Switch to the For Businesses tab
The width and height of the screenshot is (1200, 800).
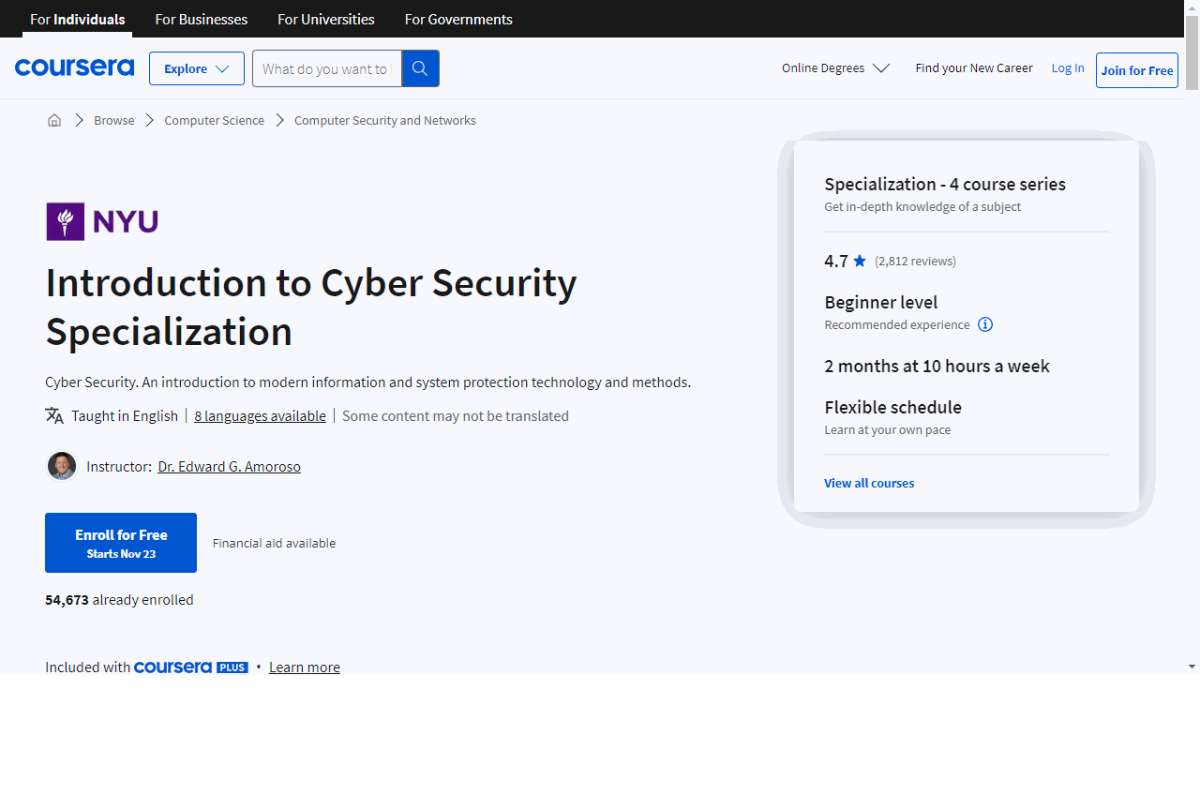[200, 19]
